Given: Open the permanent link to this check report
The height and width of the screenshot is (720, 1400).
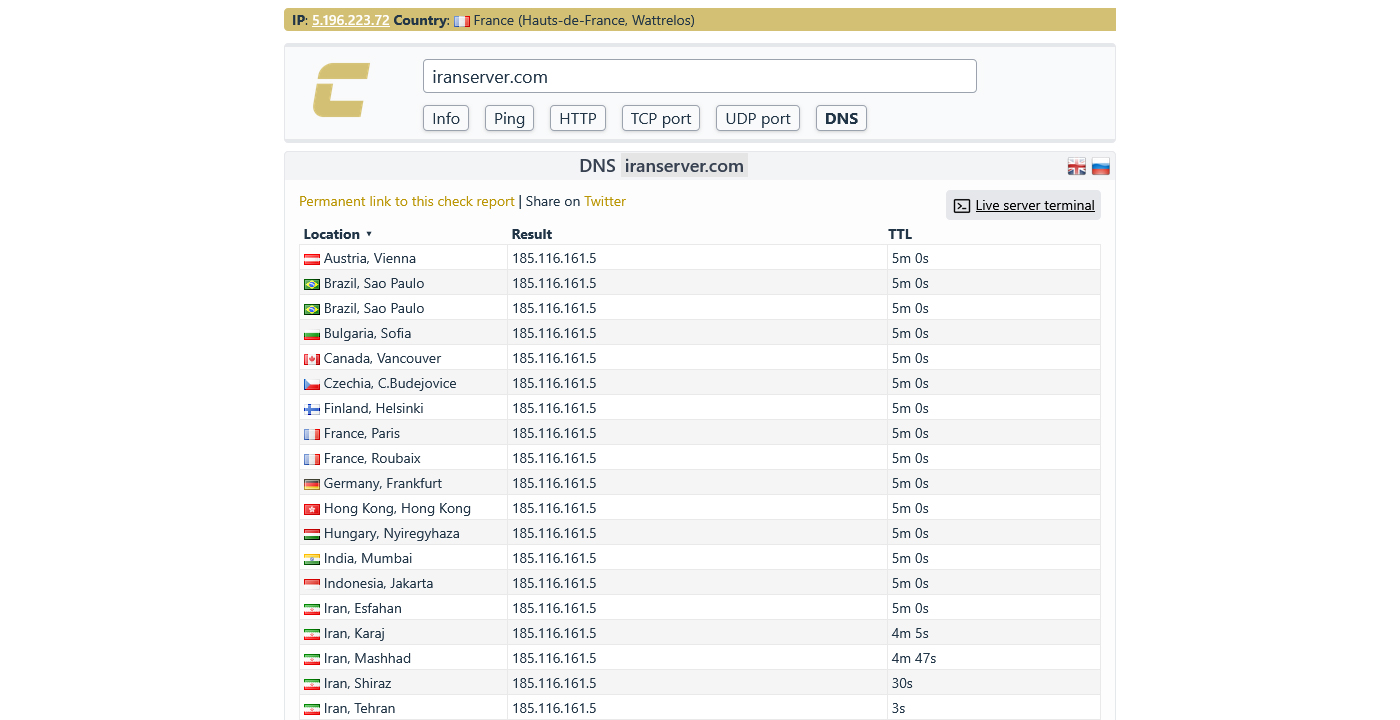Looking at the screenshot, I should click(x=407, y=201).
